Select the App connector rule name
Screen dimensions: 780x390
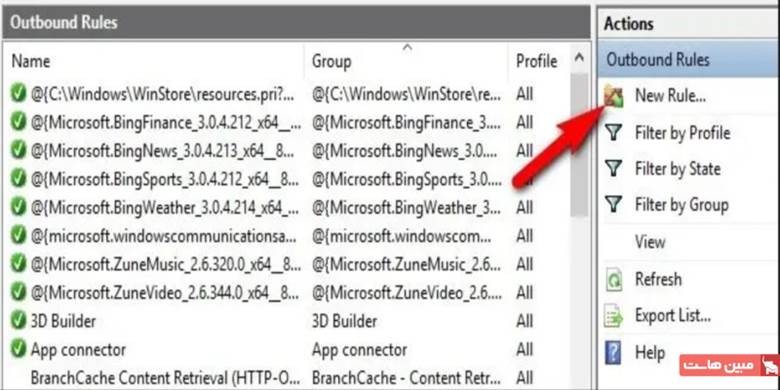pyautogui.click(x=78, y=350)
